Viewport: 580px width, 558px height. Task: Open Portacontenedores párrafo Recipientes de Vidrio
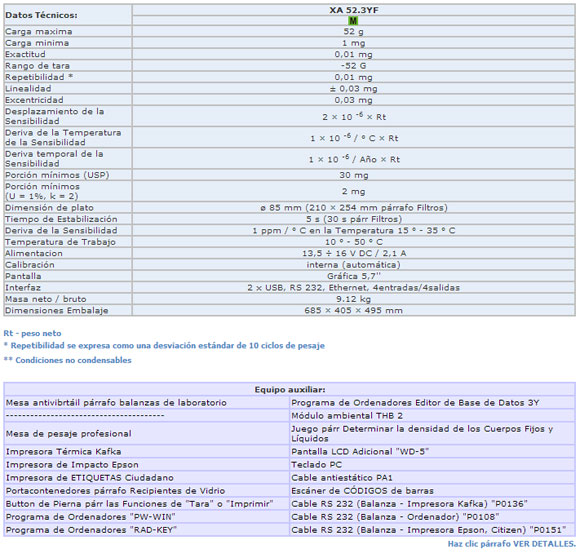tap(115, 491)
